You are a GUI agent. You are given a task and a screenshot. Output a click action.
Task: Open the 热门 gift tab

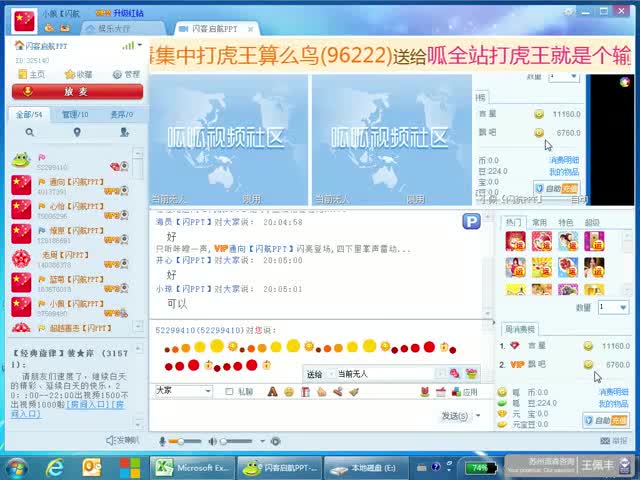(x=513, y=222)
